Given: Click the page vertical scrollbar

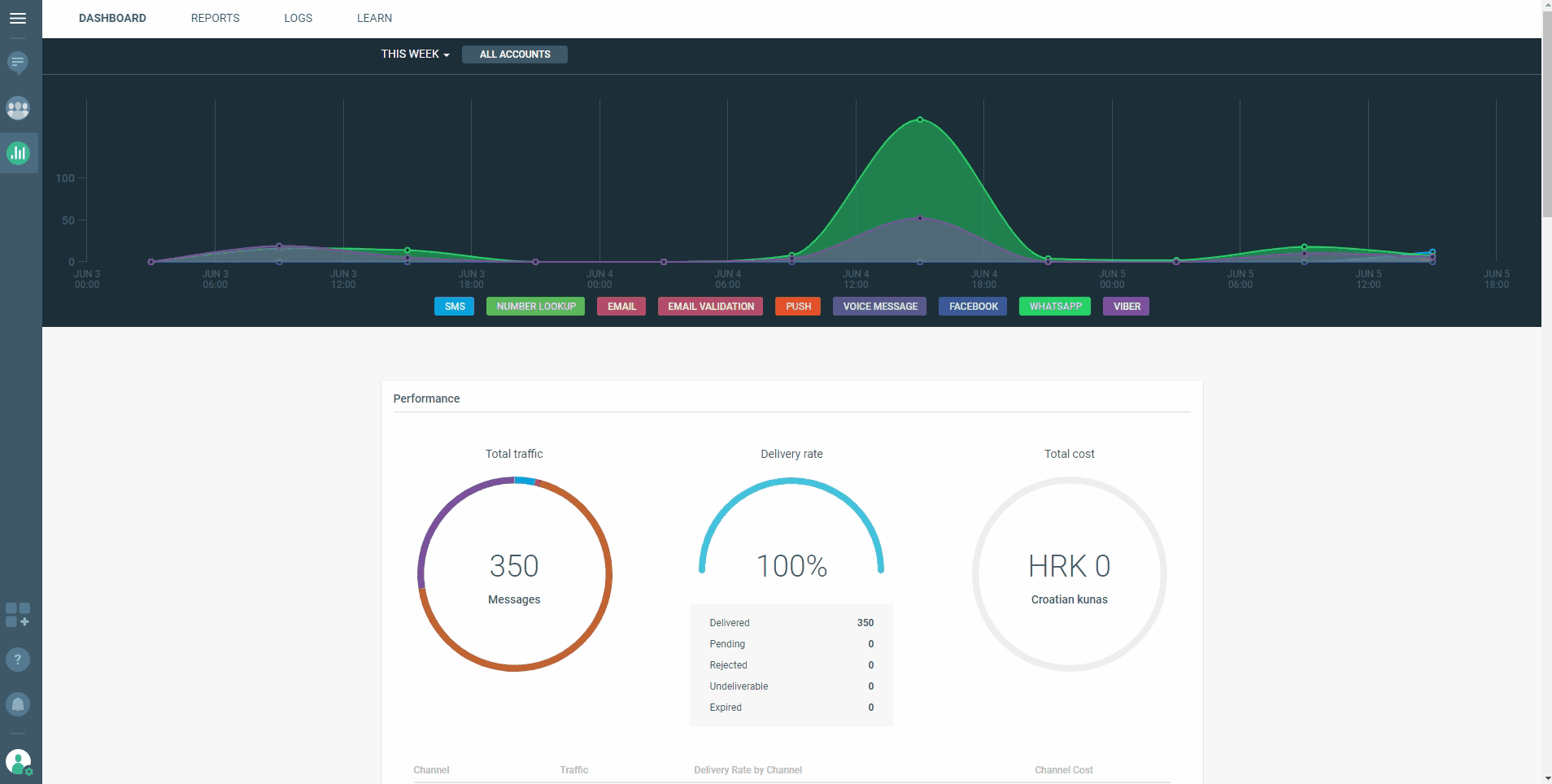Looking at the screenshot, I should coord(1546,114).
